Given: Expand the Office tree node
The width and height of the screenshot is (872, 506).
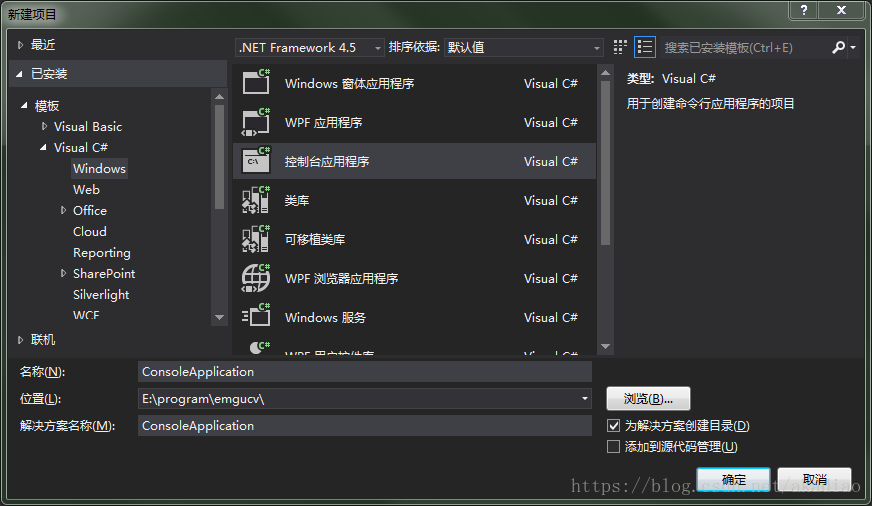Looking at the screenshot, I should (63, 210).
